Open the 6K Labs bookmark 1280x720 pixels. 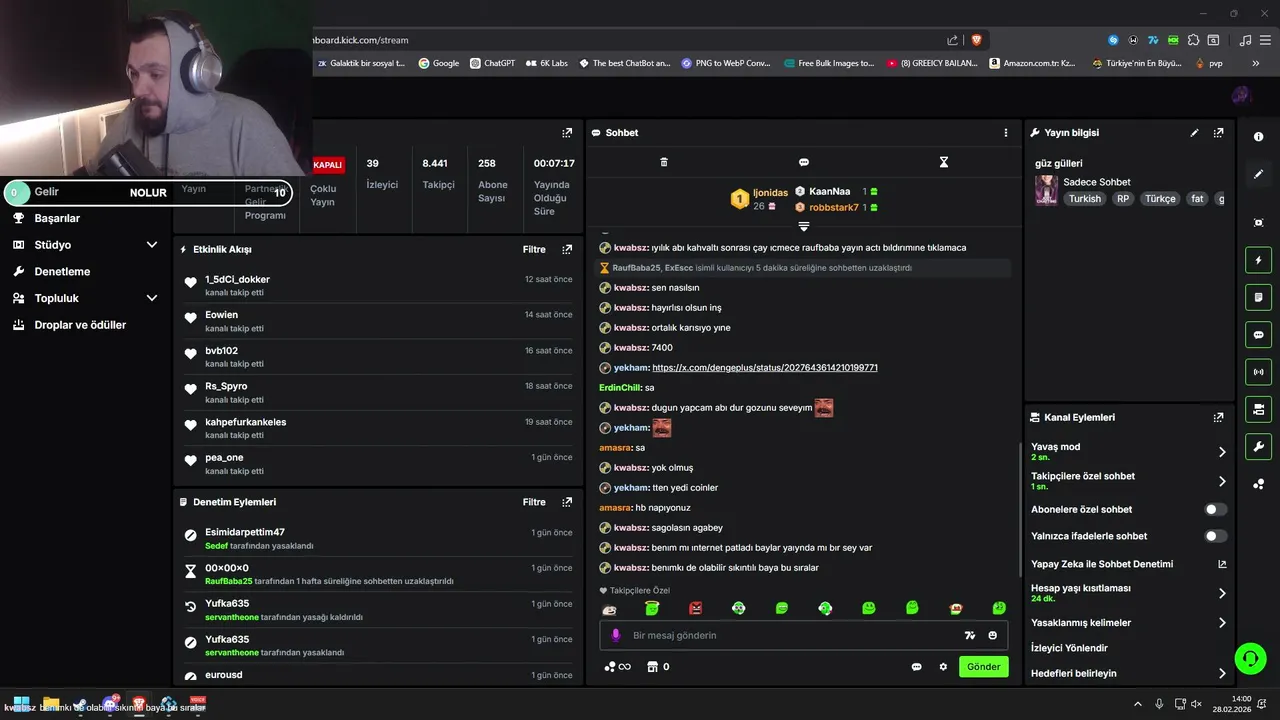pos(546,63)
